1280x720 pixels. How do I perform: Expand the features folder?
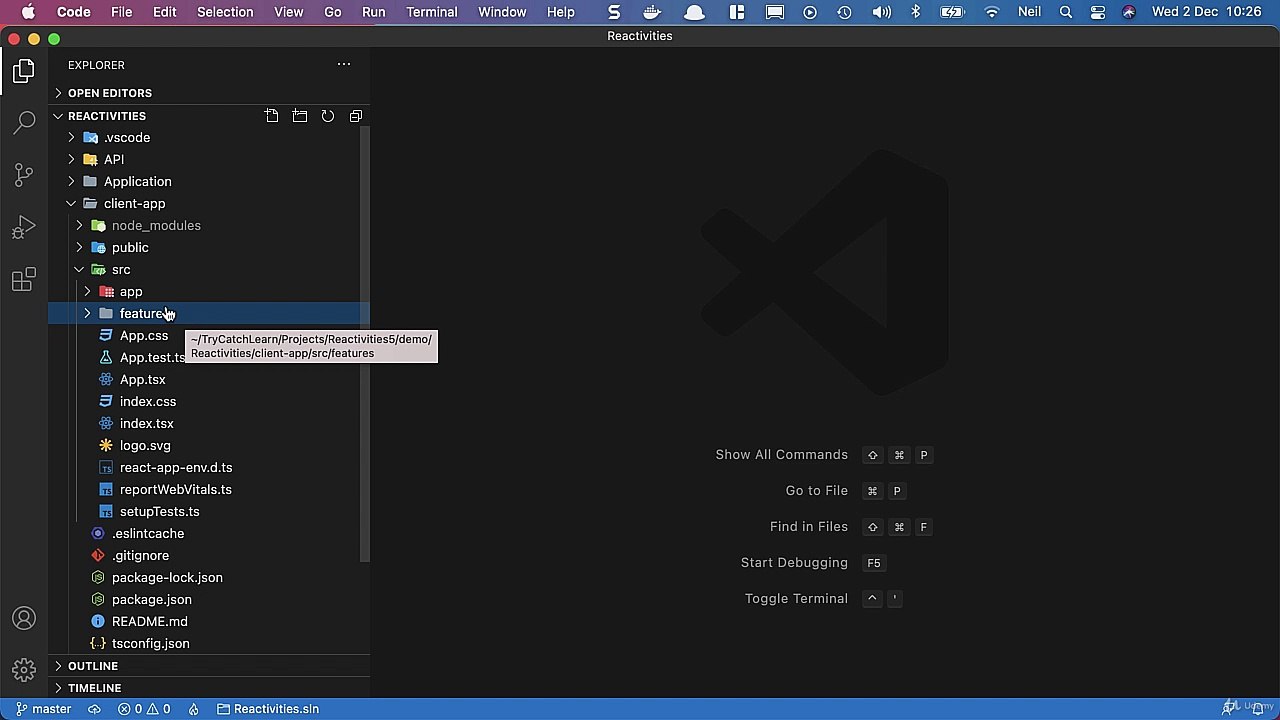209,314
